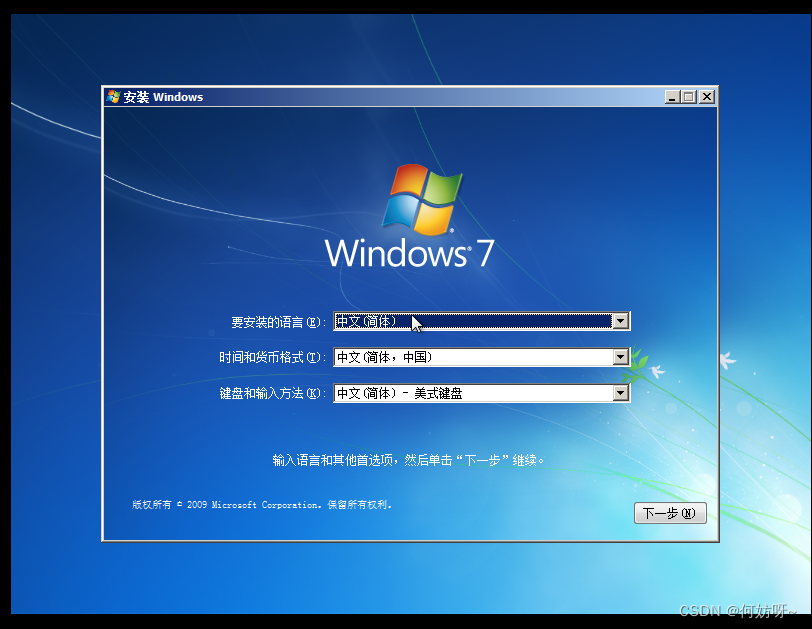
Task: Click the Windows 7 flag logo
Action: point(422,199)
